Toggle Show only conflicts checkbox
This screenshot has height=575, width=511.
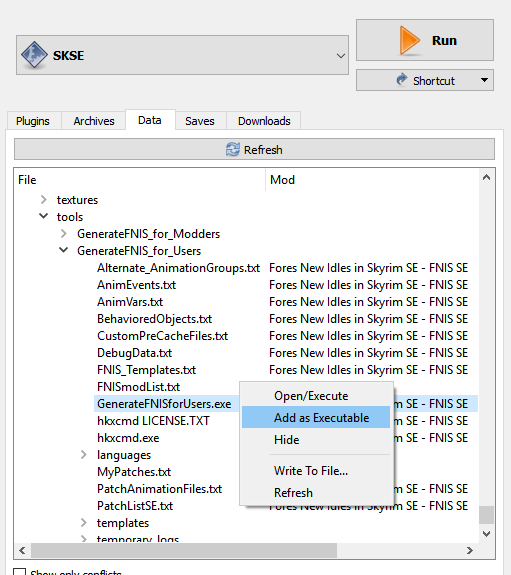point(19,572)
